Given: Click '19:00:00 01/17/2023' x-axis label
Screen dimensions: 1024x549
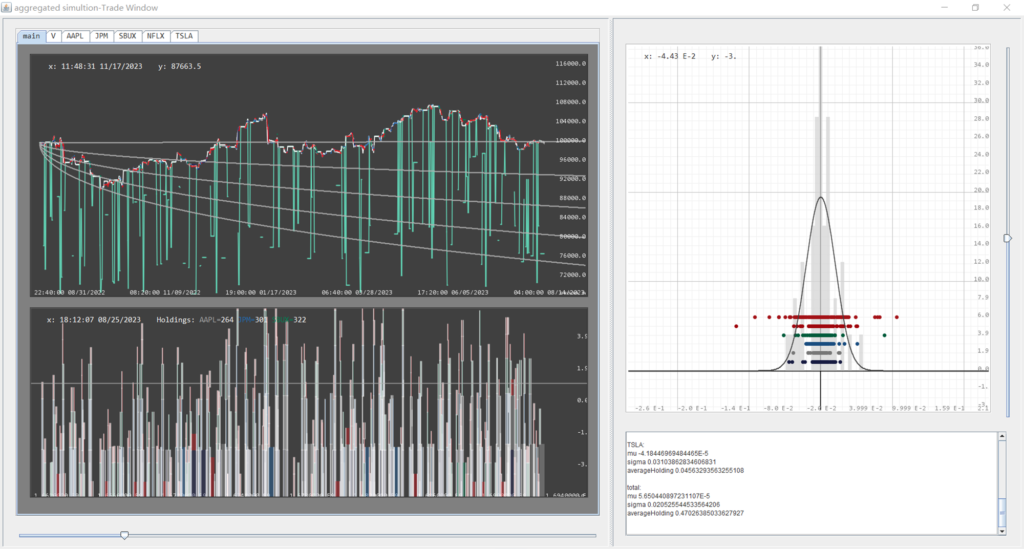Looking at the screenshot, I should pos(261,292).
